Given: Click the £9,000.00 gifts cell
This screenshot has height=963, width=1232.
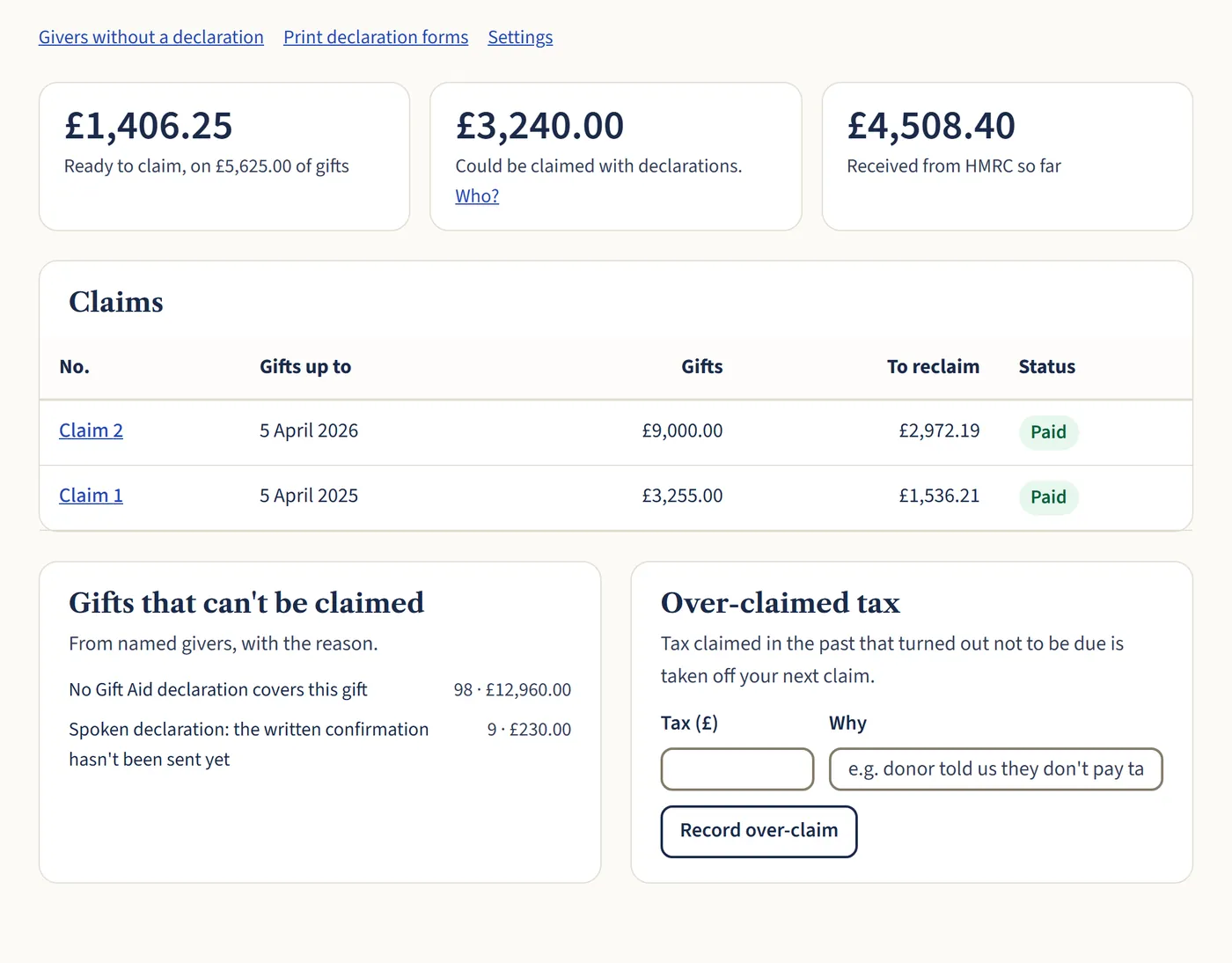Looking at the screenshot, I should click(682, 430).
